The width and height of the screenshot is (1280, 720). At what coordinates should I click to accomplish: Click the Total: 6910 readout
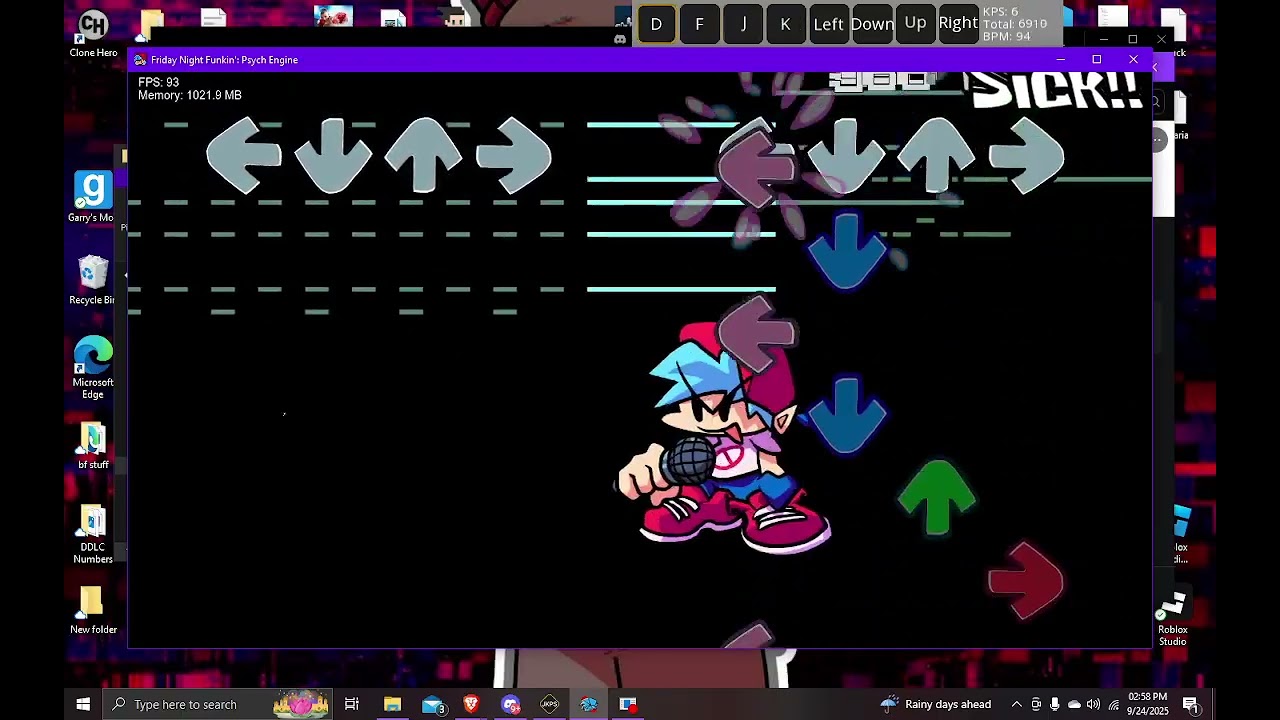point(1014,24)
